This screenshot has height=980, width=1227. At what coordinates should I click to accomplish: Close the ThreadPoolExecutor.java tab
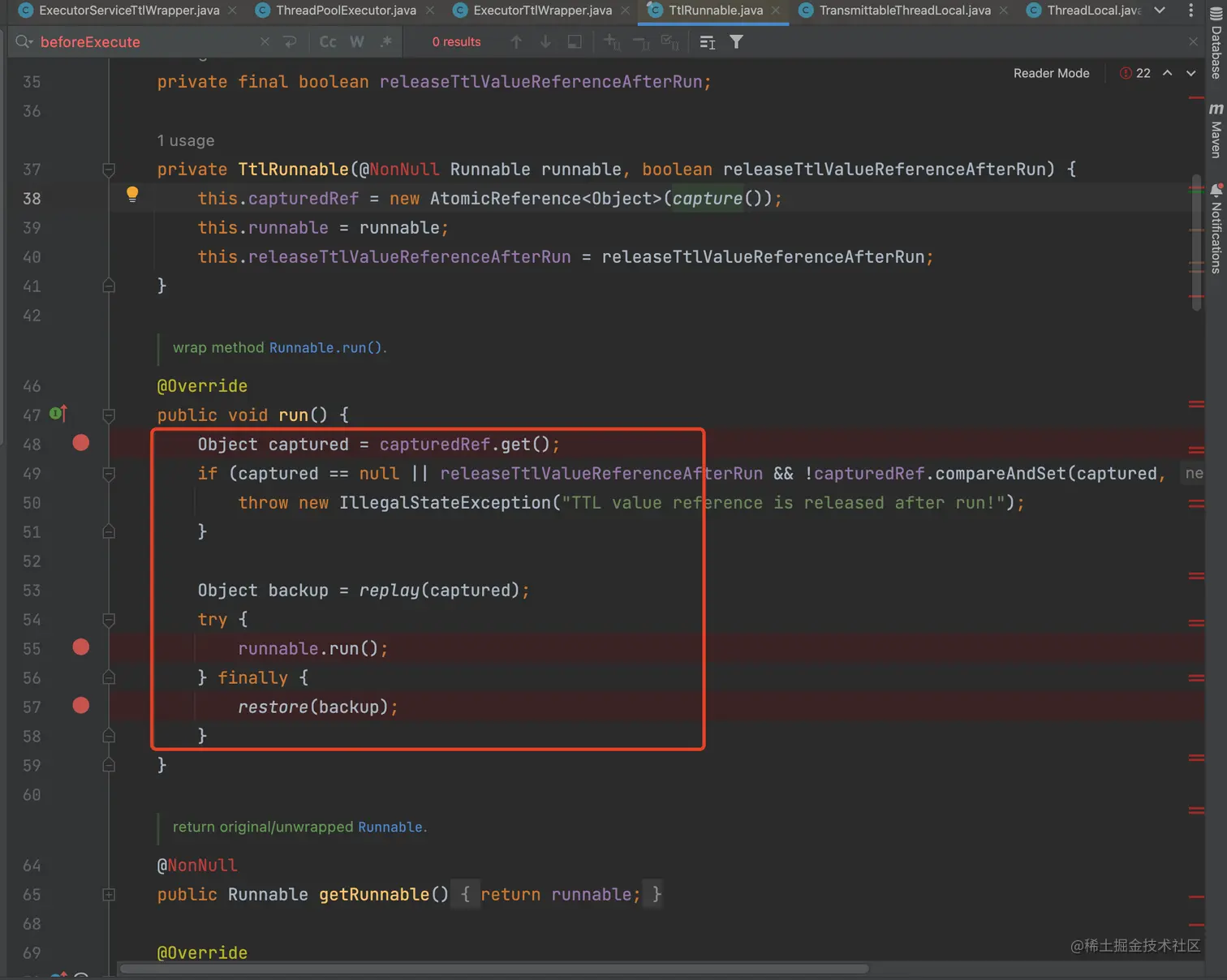tap(429, 11)
